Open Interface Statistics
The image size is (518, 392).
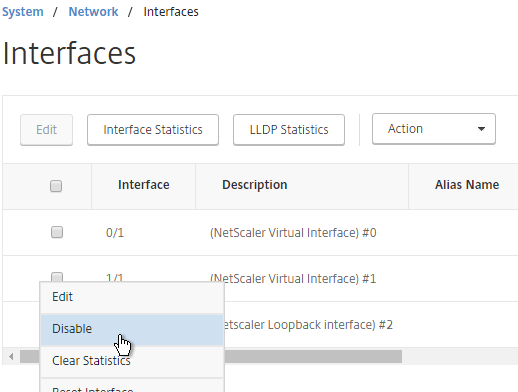(x=153, y=130)
